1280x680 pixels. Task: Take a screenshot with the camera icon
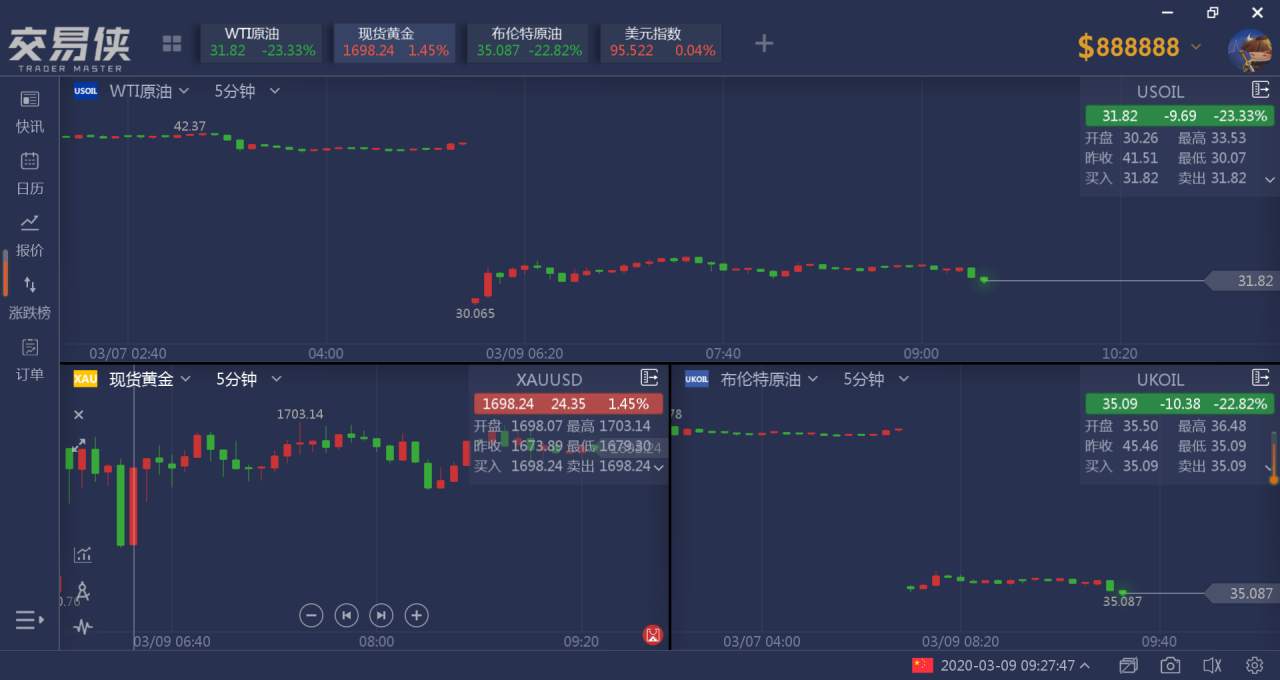pos(1170,665)
